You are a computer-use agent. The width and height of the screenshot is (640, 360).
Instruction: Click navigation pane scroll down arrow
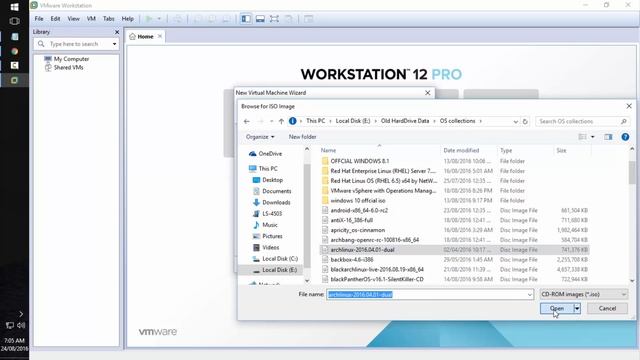[307, 281]
